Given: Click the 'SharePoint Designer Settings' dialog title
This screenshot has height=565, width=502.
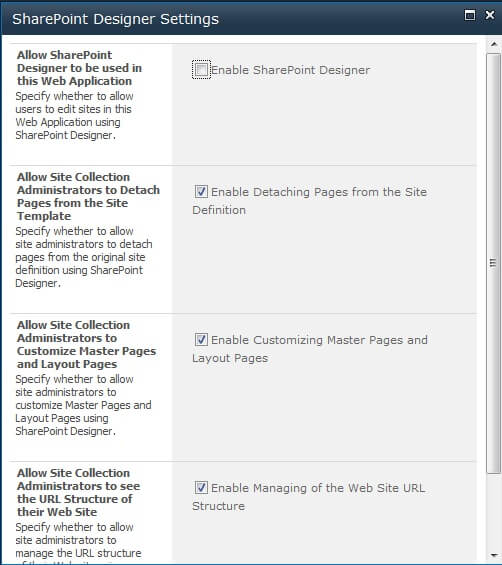Looking at the screenshot, I should pos(115,19).
